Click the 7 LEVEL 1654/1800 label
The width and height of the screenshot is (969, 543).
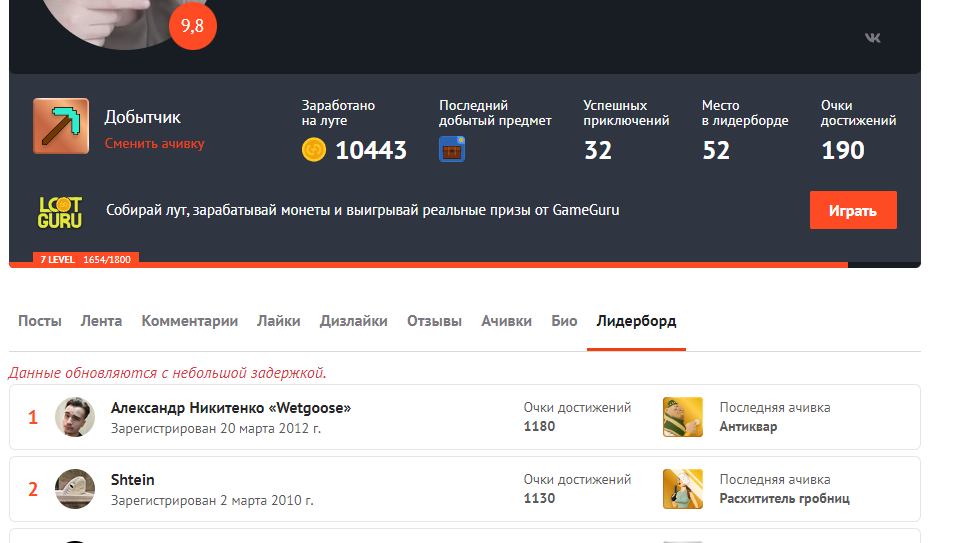point(85,259)
